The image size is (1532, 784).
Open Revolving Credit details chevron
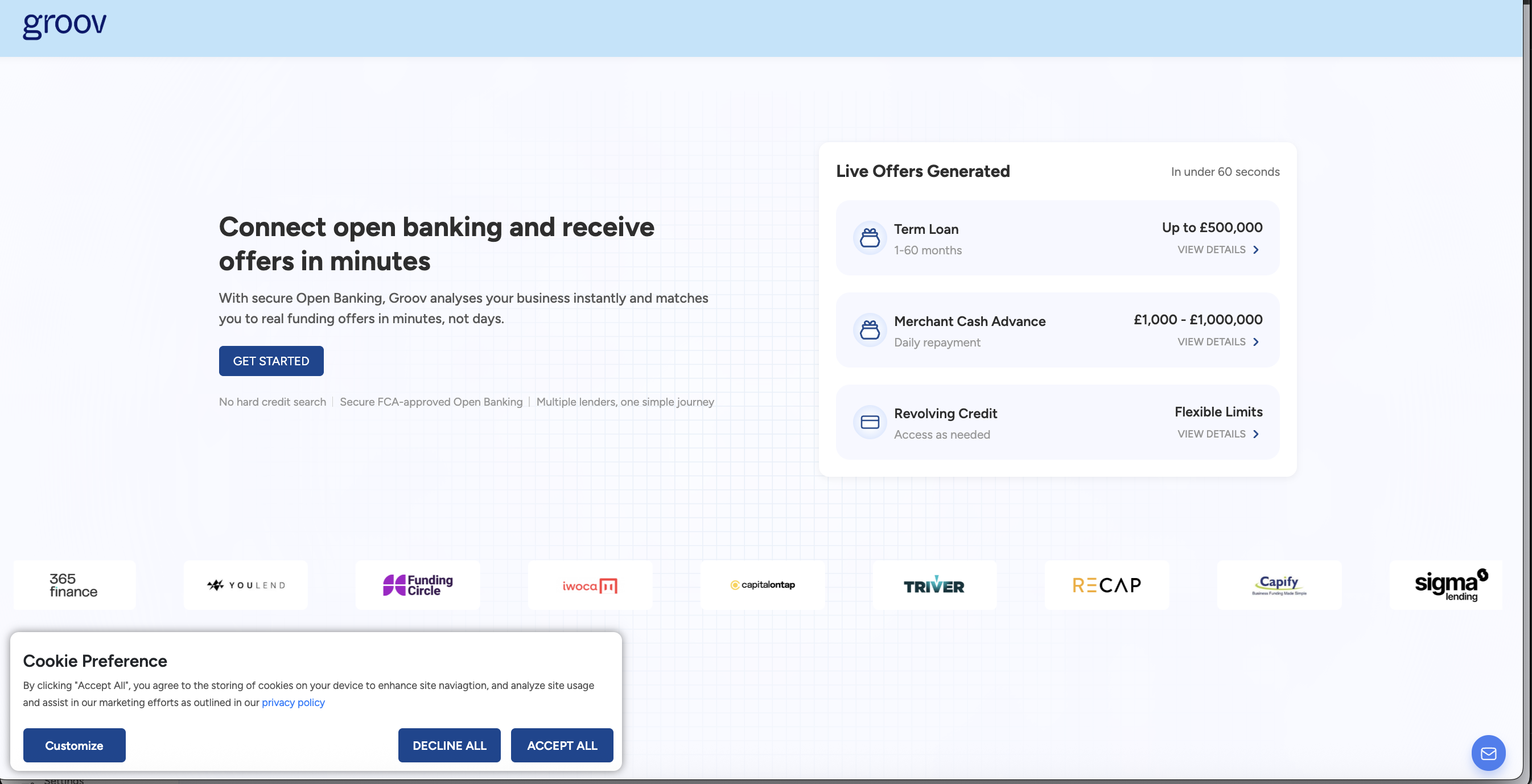click(x=1256, y=434)
